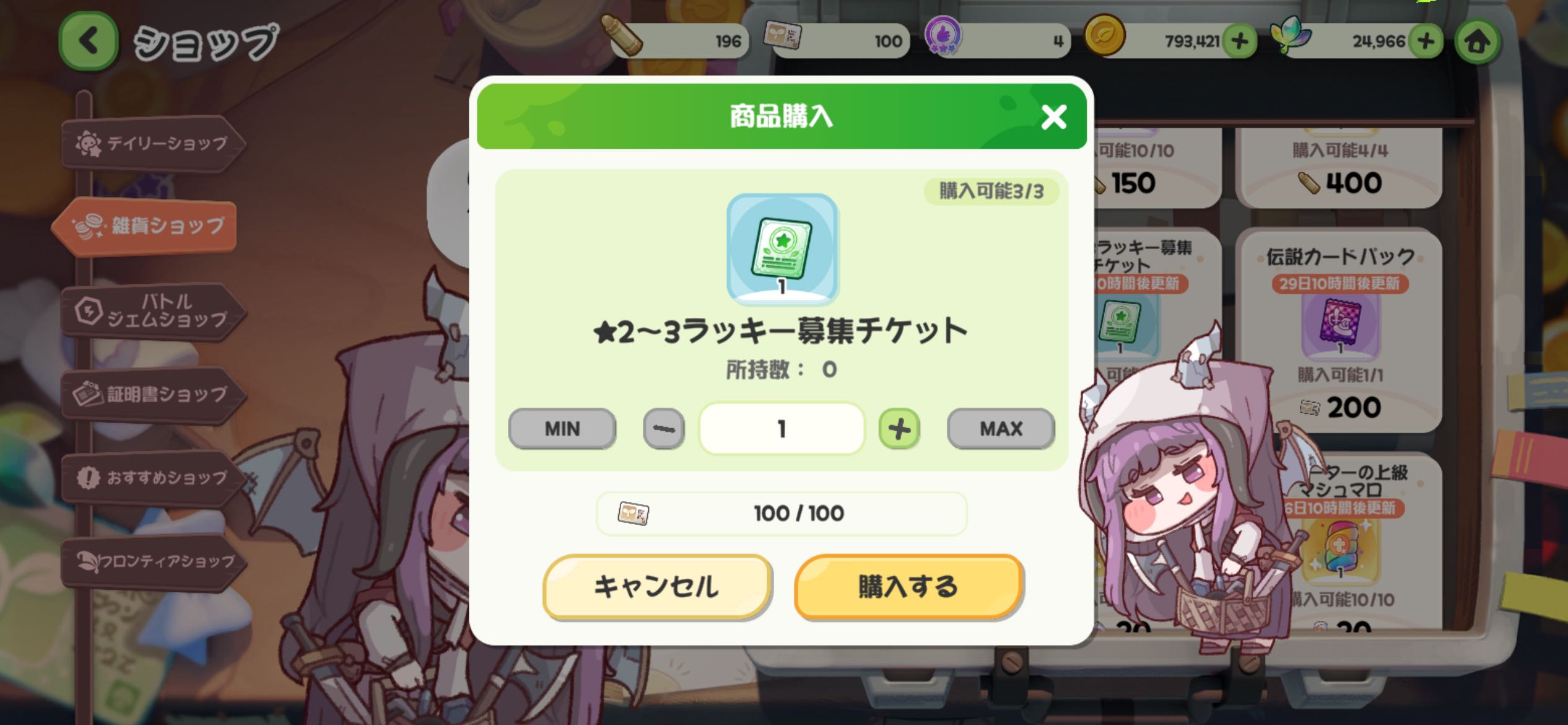Open the 証明書ショップ tab
The height and width of the screenshot is (725, 1568).
click(x=154, y=394)
